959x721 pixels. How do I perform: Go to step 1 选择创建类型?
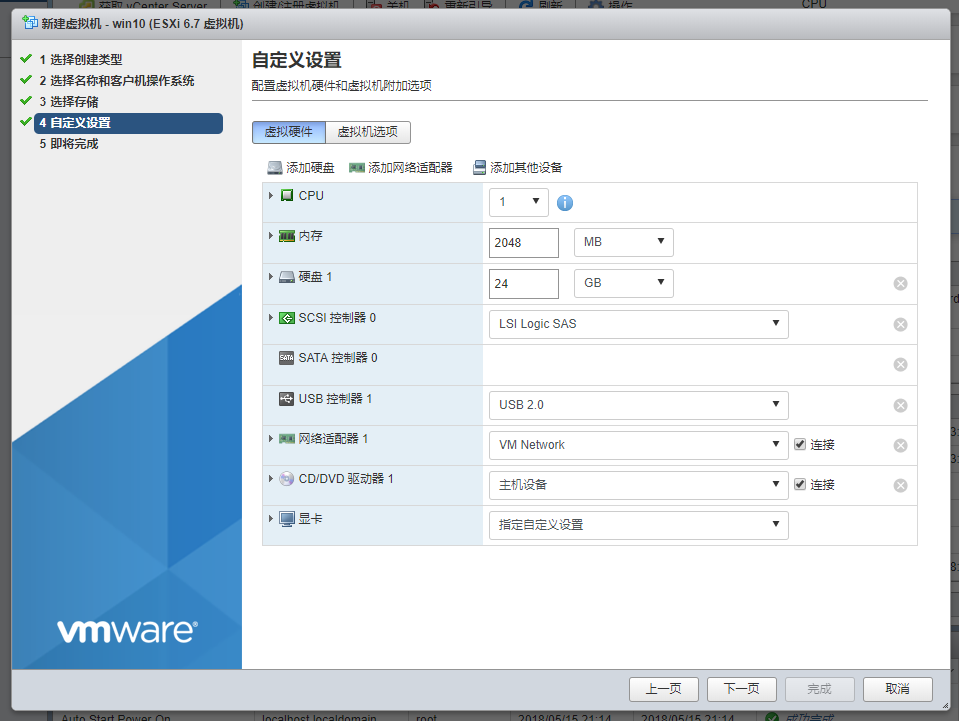click(x=81, y=59)
